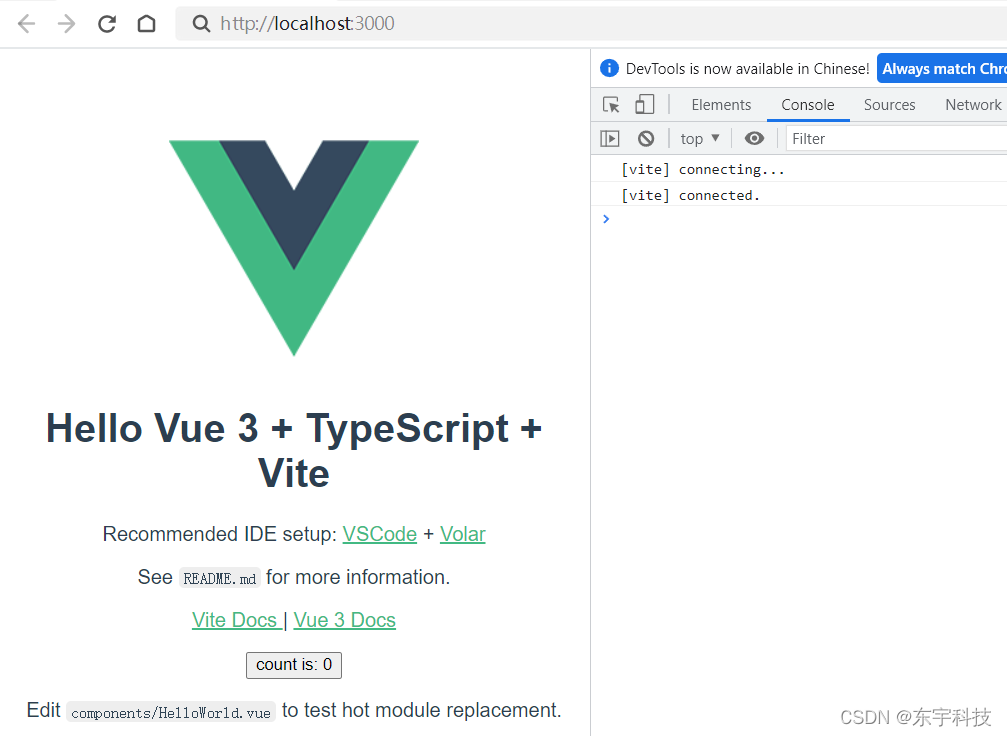
Task: Switch to the Elements tab
Action: 721,105
